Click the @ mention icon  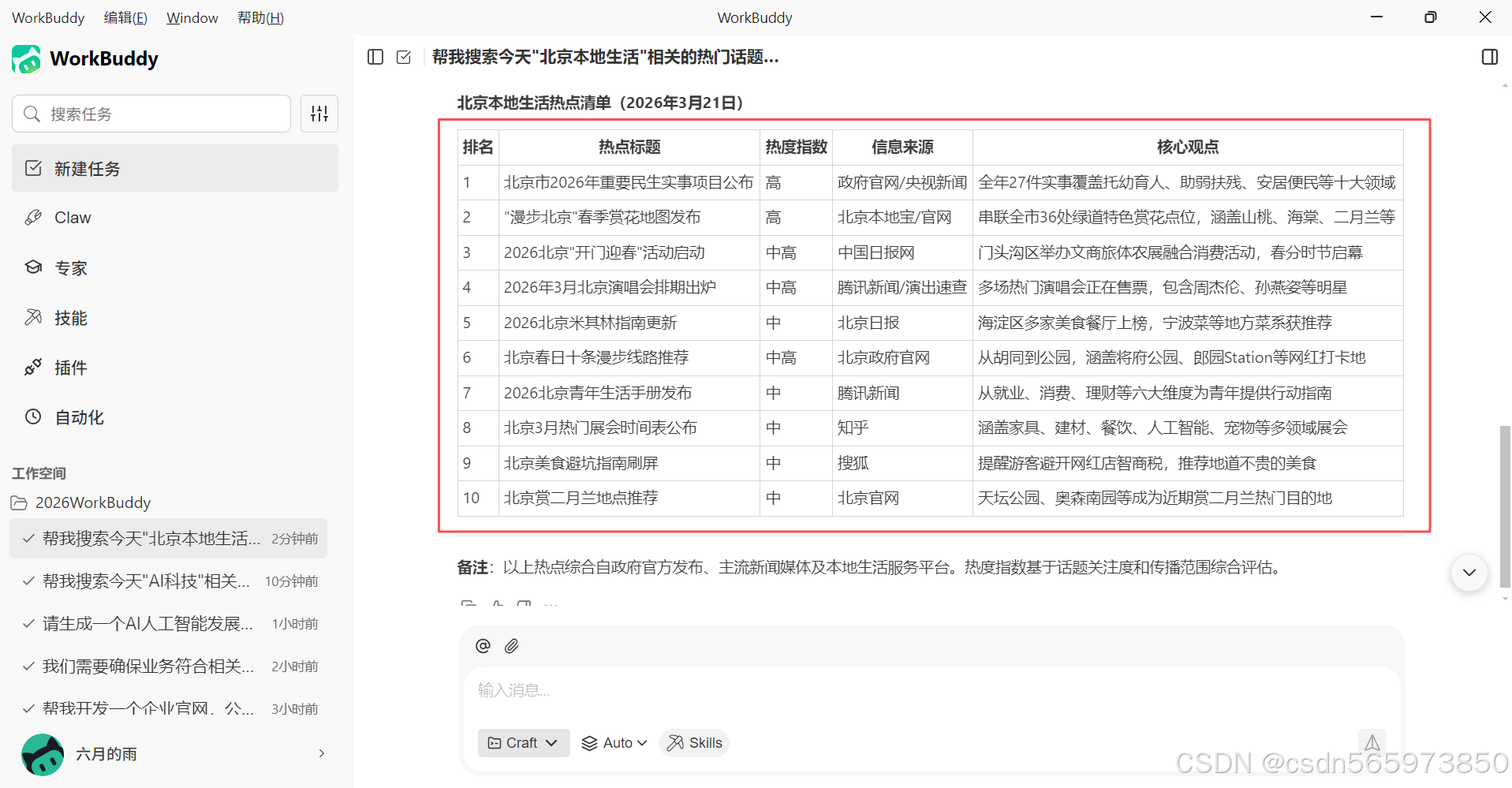click(x=483, y=646)
